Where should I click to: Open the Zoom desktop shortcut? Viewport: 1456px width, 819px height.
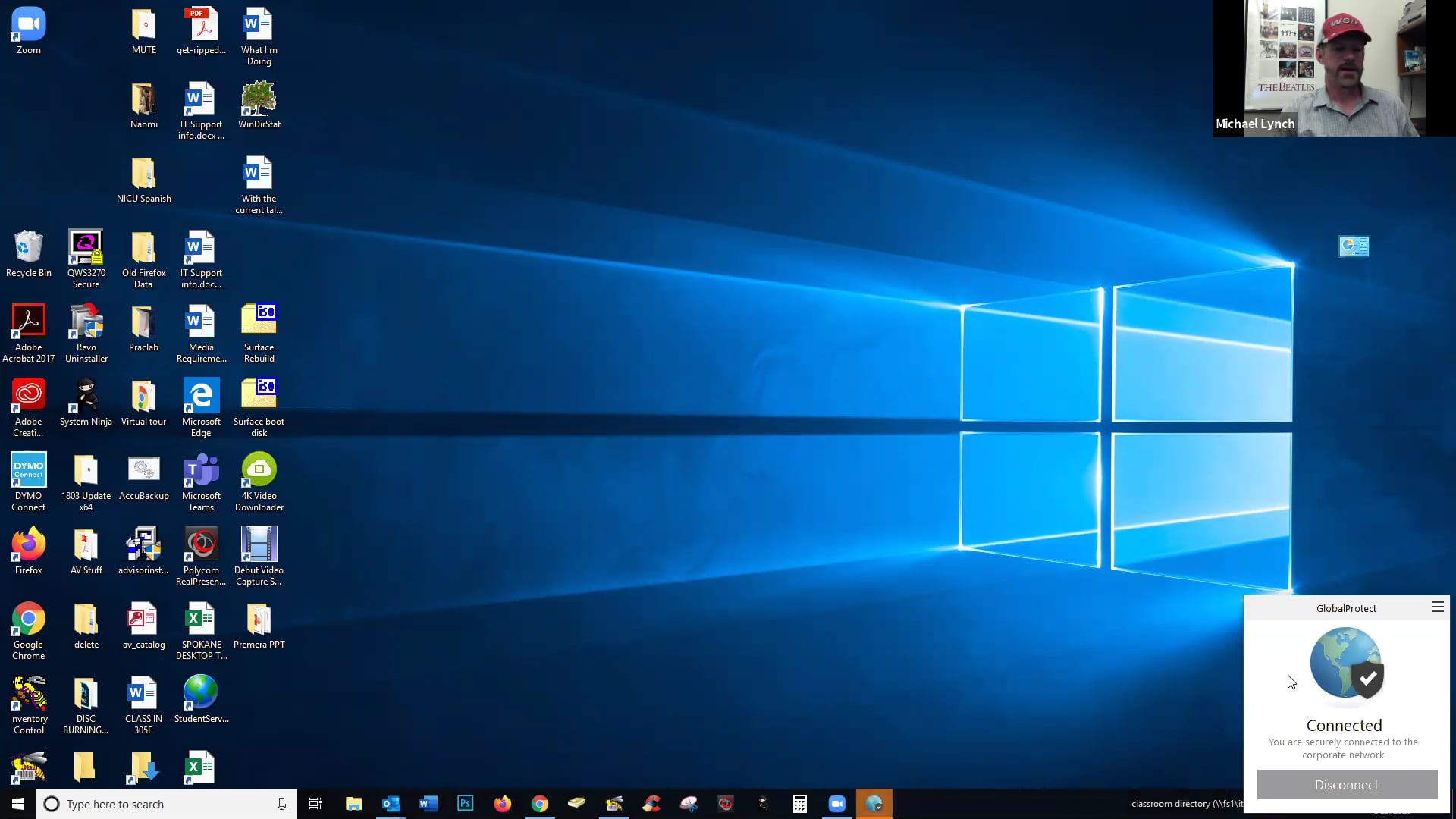[29, 31]
